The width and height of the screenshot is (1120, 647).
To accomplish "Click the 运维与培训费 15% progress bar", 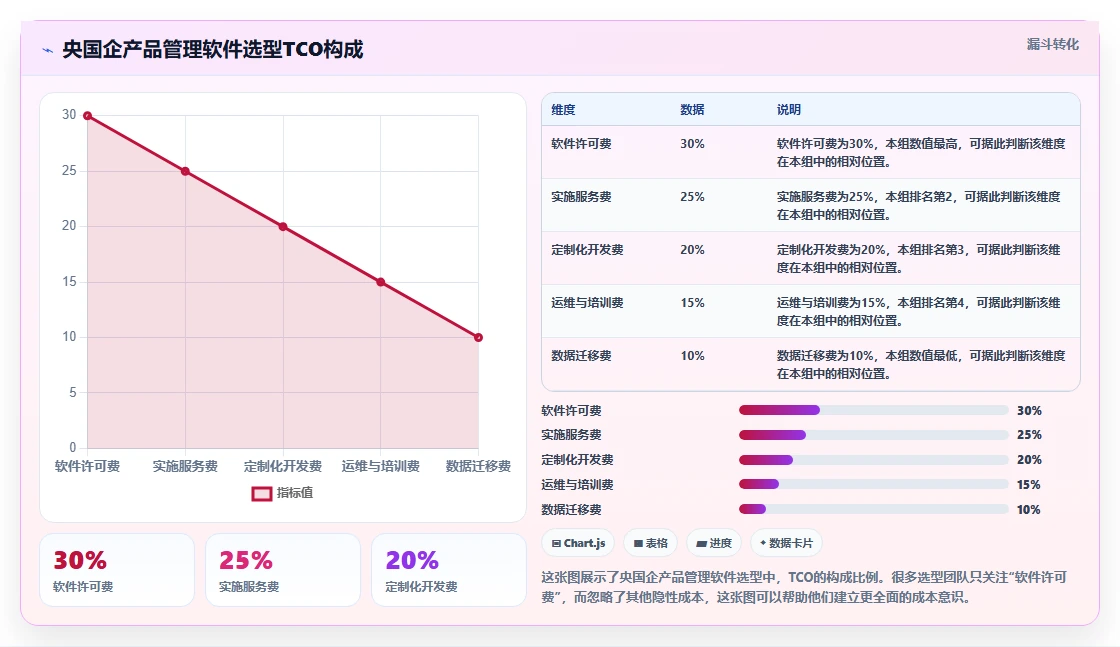I will coord(874,484).
